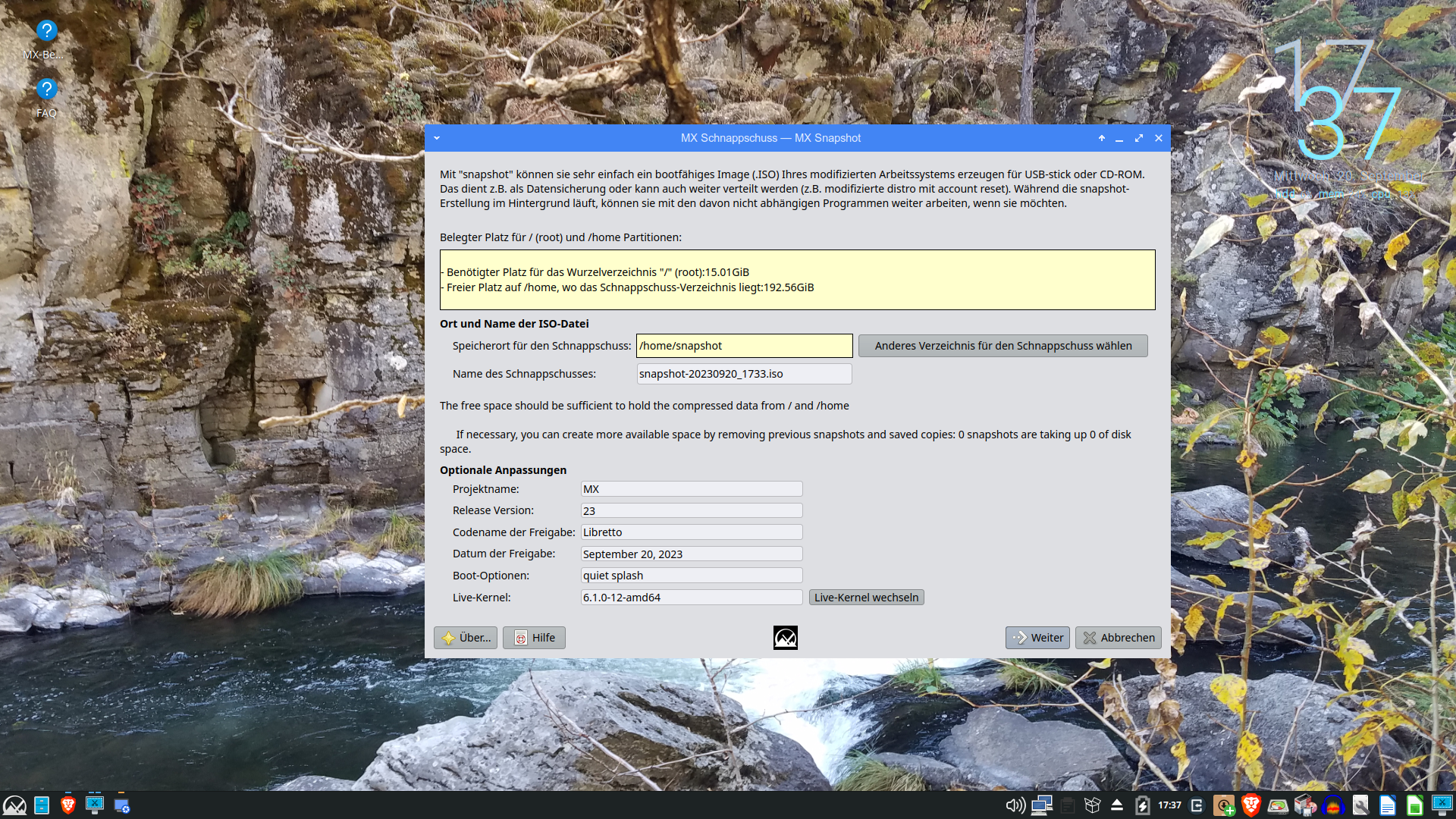Click the package updater box icon
This screenshot has height=819, width=1456.
pyautogui.click(x=1092, y=805)
